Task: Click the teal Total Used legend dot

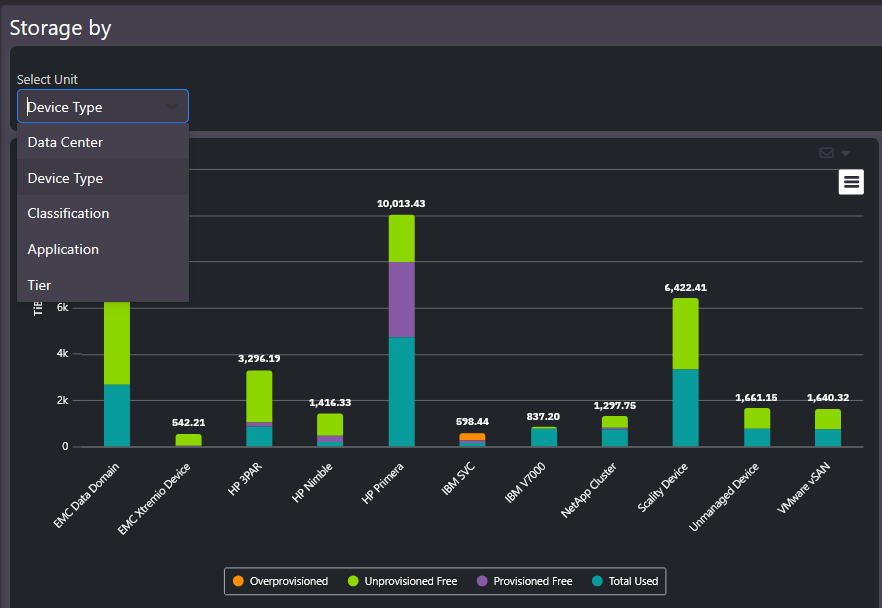Action: pyautogui.click(x=597, y=581)
